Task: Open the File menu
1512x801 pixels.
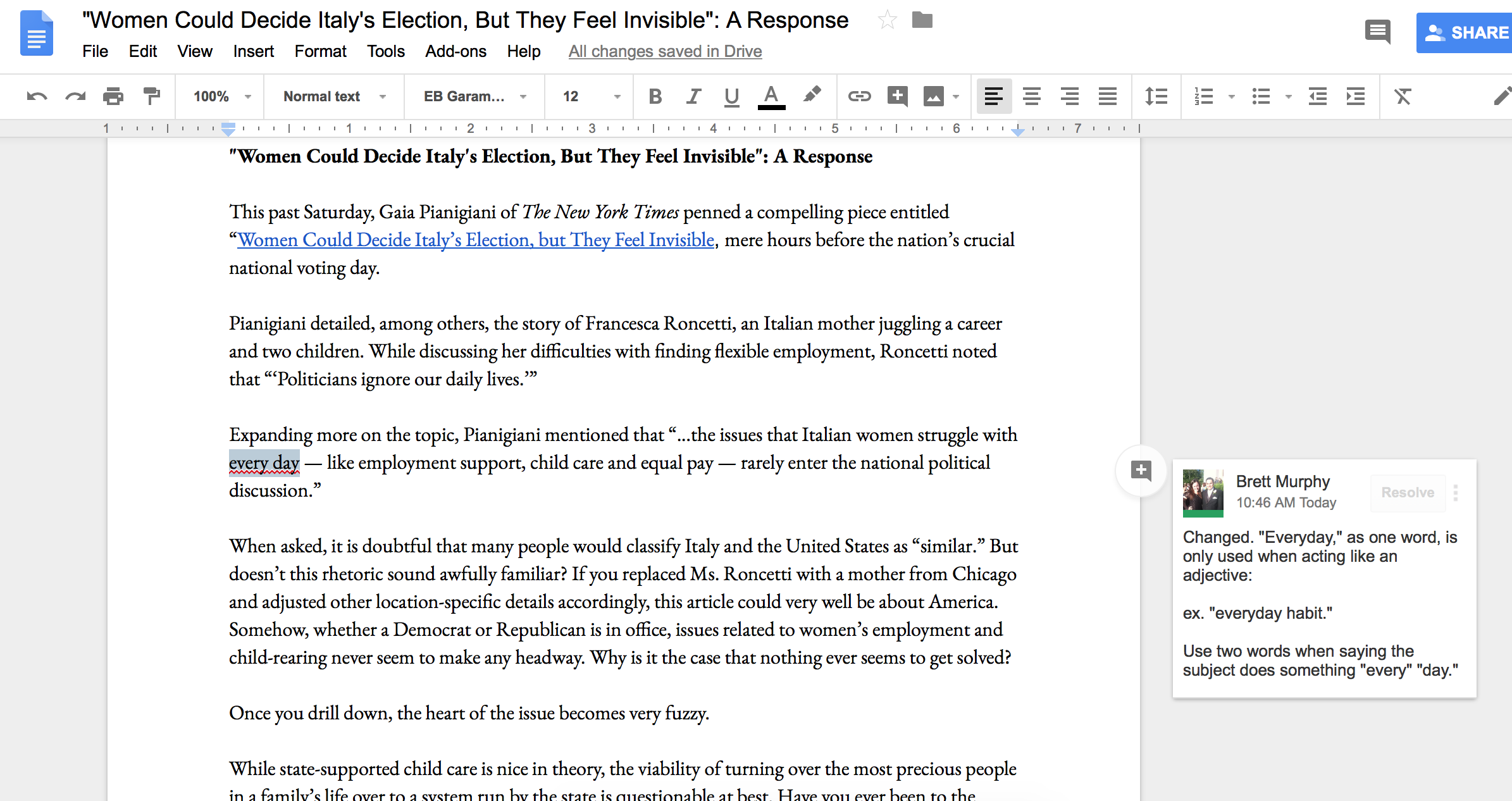Action: pyautogui.click(x=95, y=51)
